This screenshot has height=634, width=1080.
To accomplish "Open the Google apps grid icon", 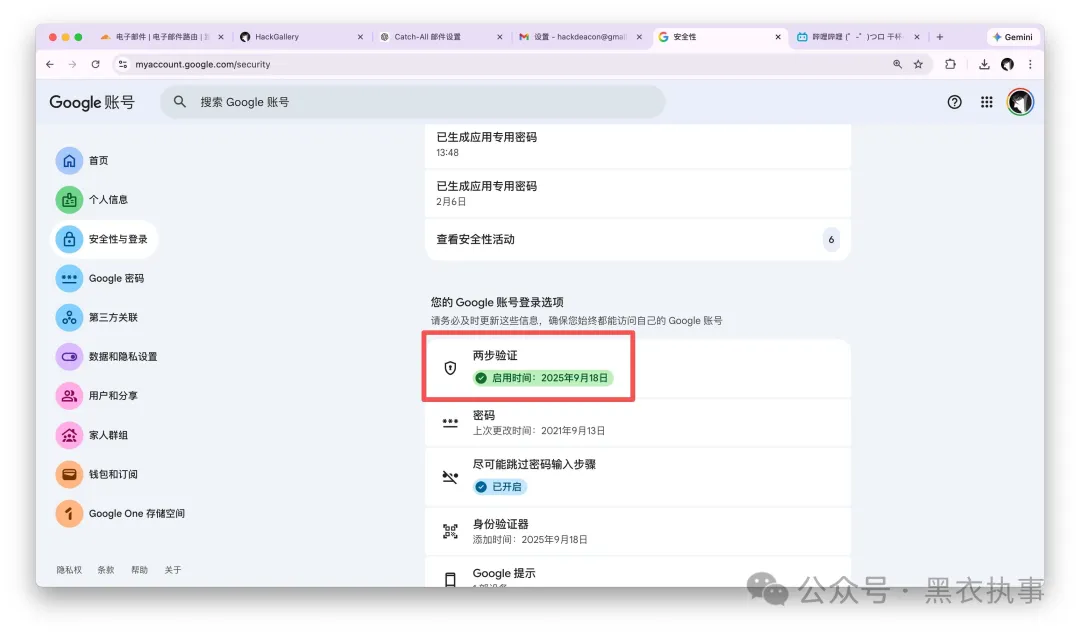I will (986, 102).
